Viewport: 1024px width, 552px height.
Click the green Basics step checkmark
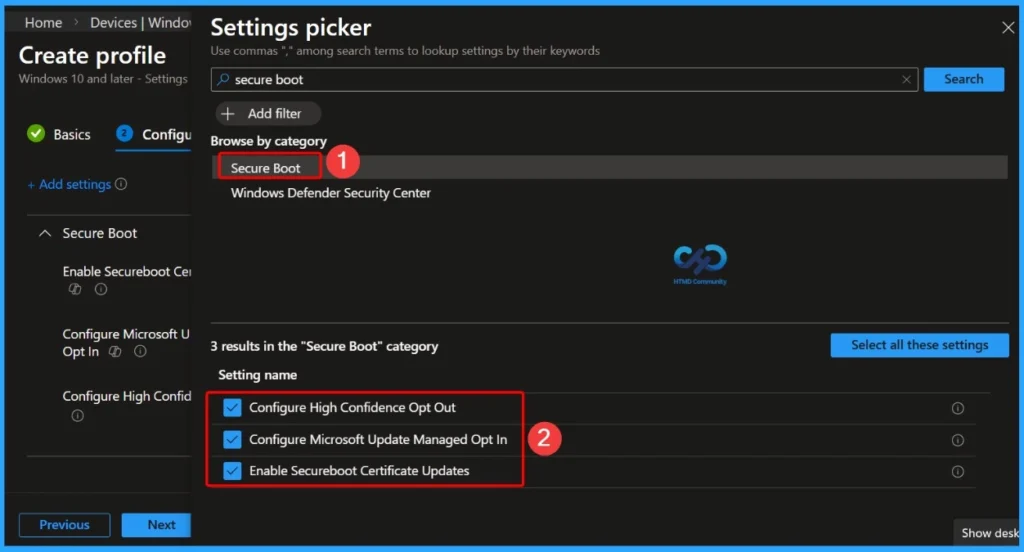[x=36, y=134]
